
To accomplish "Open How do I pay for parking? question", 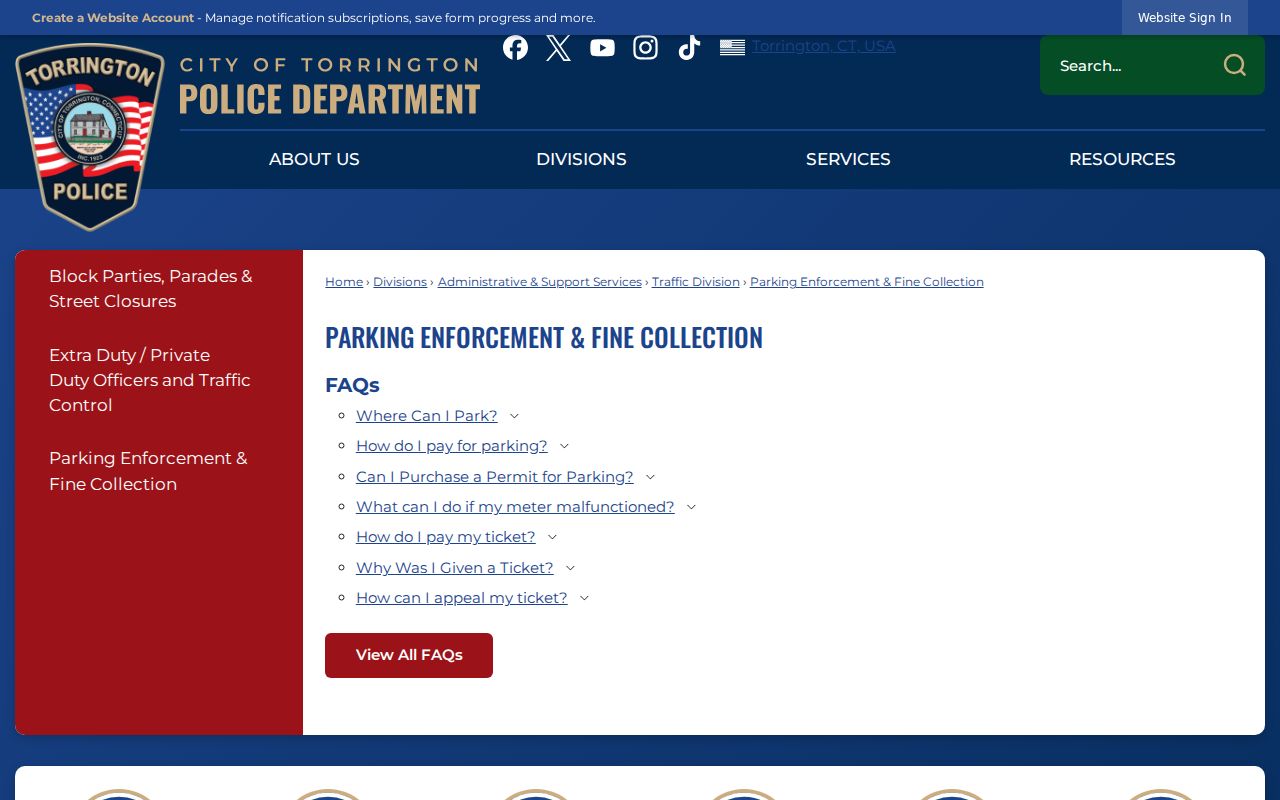I will point(452,446).
